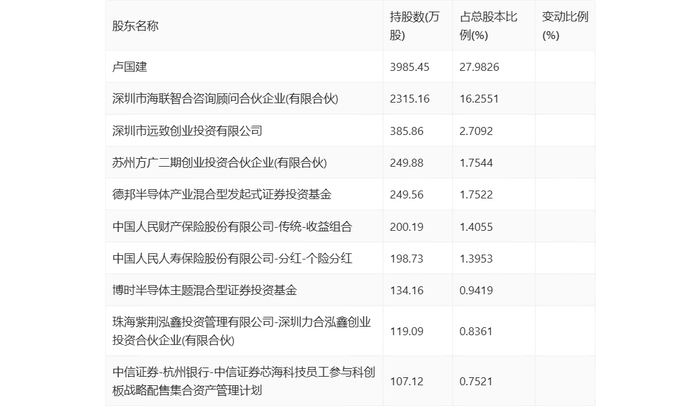Select 博时半导体主题混合型证券投资基金 row name
Screen dimensions: 700x406
(x=204, y=290)
